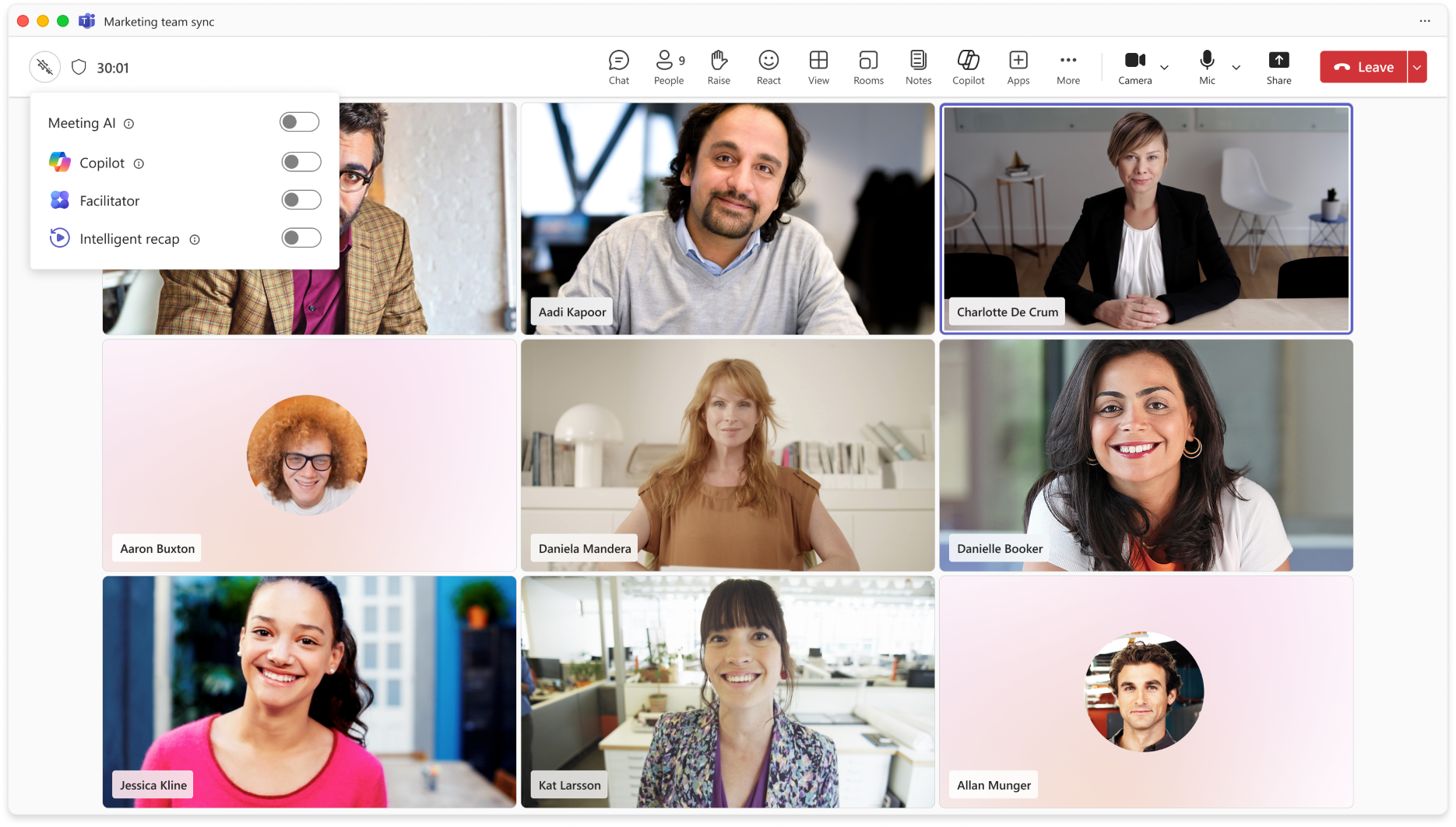Show the People participants list
The height and width of the screenshot is (827, 1456).
(669, 67)
